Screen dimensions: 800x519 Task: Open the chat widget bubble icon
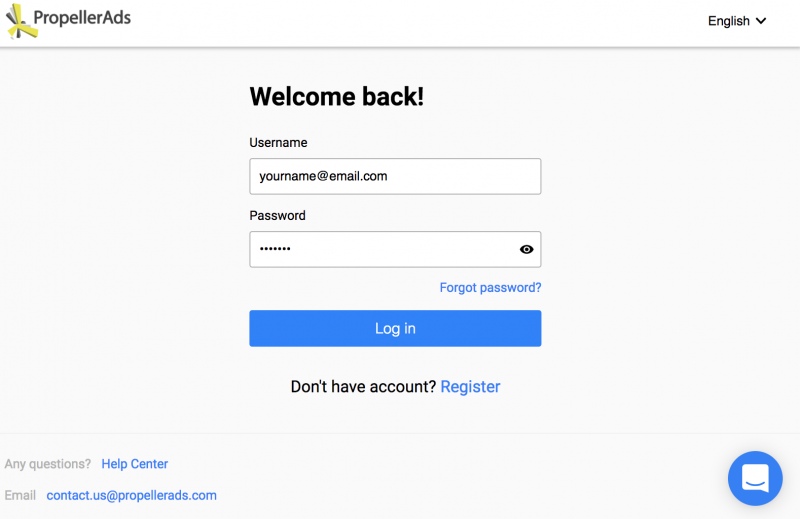click(755, 478)
